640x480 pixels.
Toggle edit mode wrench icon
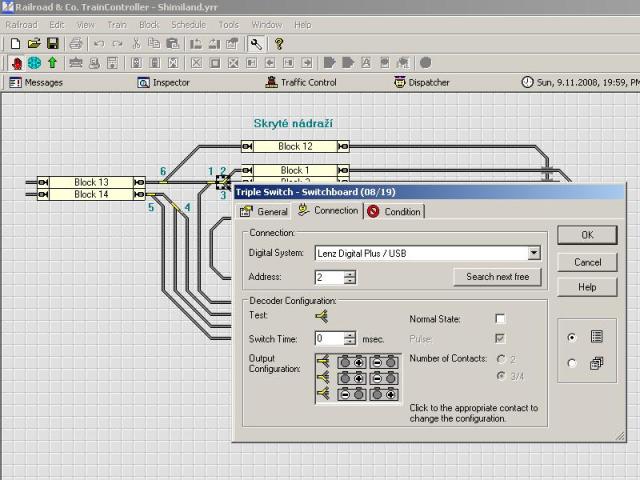[x=256, y=44]
